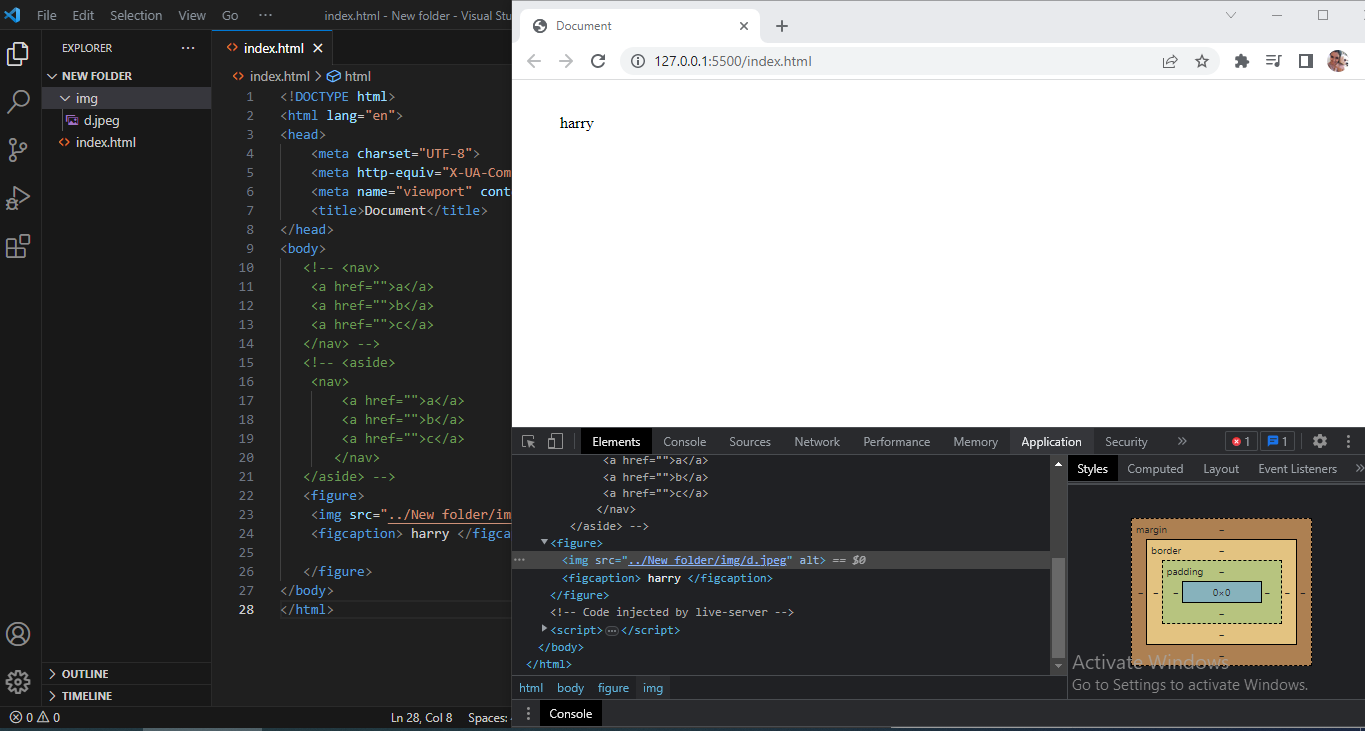
Task: Open DevTools customize three-dot menu
Action: 1349,441
